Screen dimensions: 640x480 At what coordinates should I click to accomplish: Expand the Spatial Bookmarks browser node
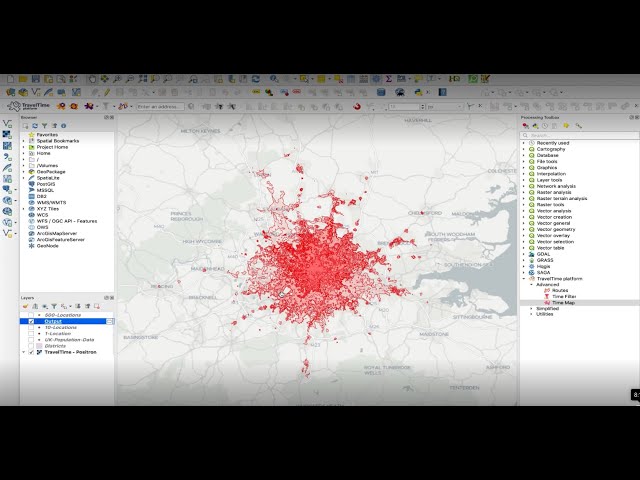(x=24, y=141)
